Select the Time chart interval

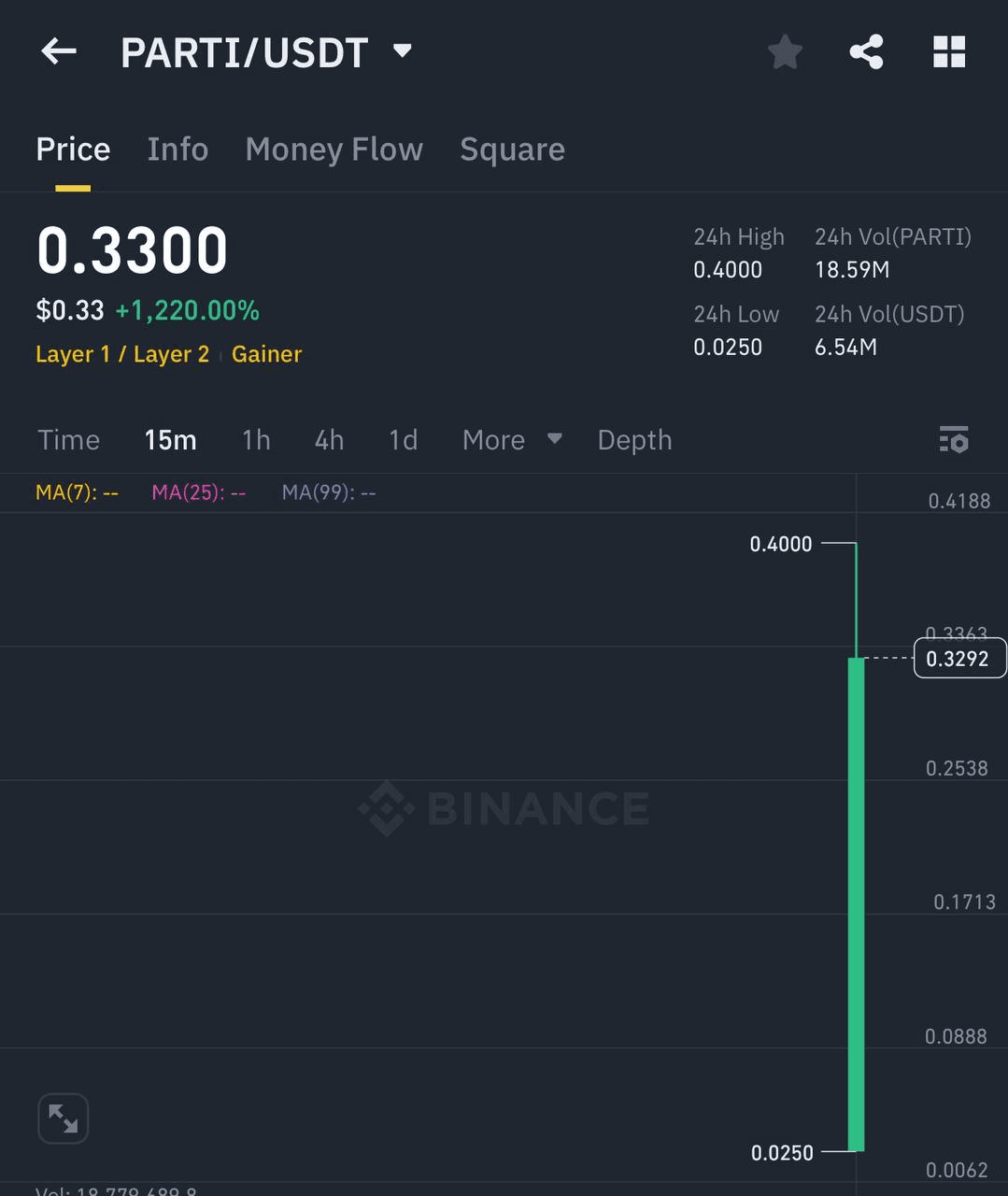point(69,440)
